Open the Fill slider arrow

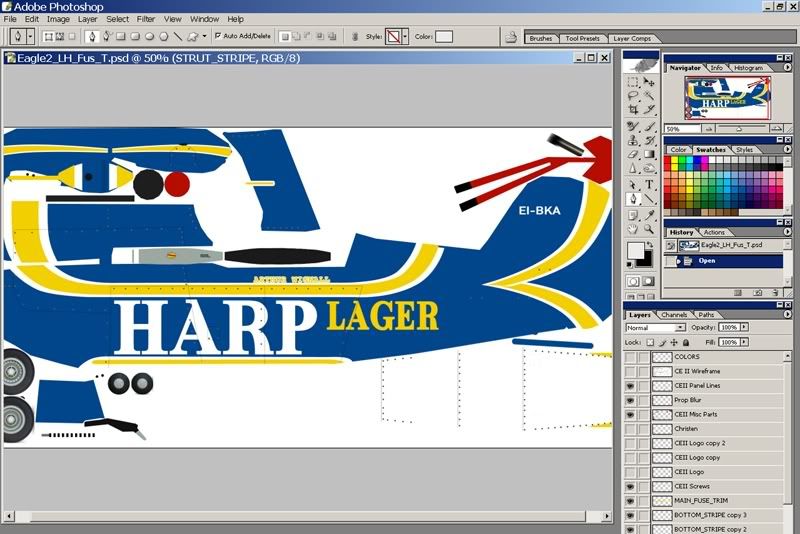pyautogui.click(x=744, y=342)
